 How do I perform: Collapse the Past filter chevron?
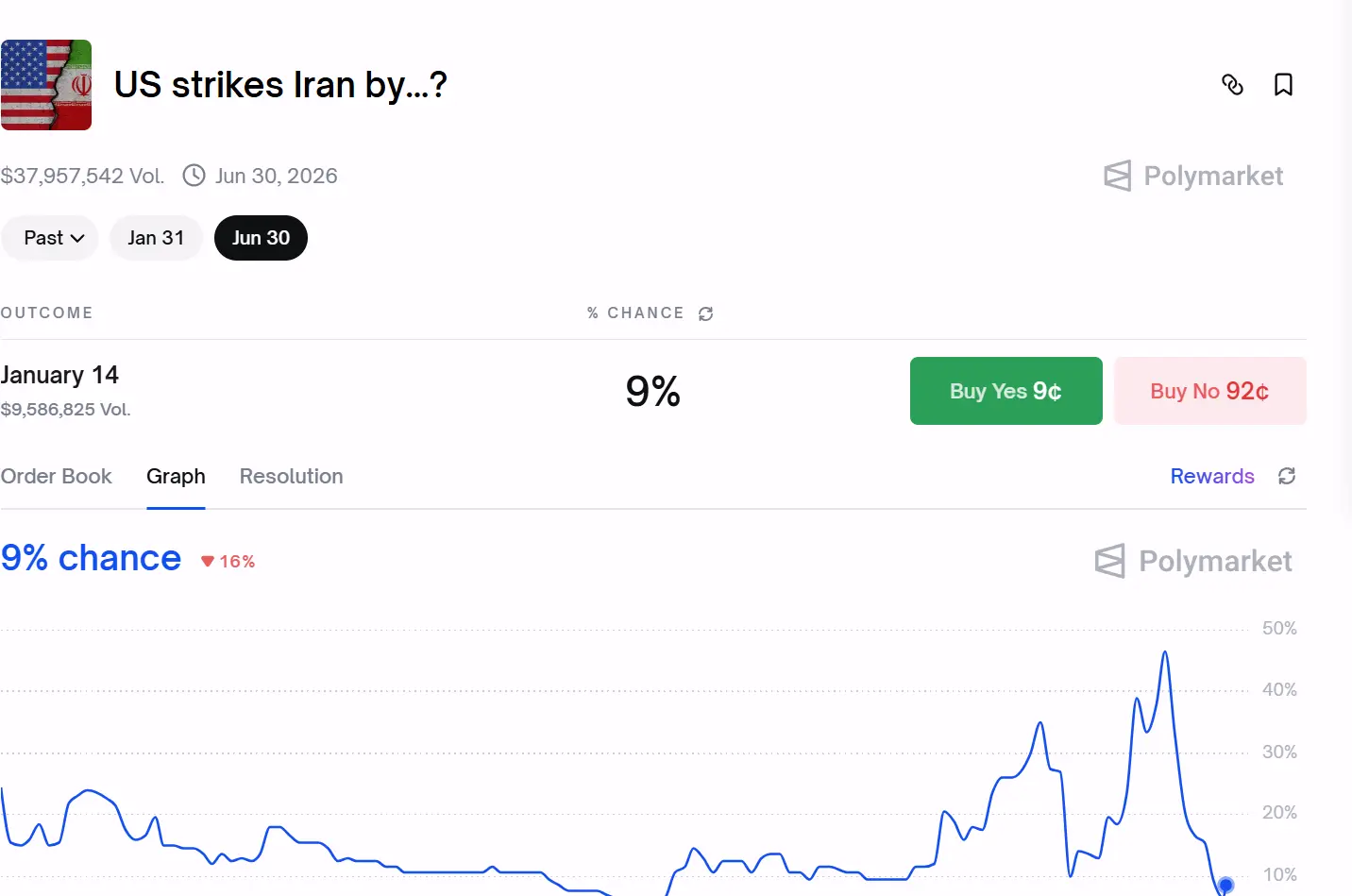(x=79, y=238)
